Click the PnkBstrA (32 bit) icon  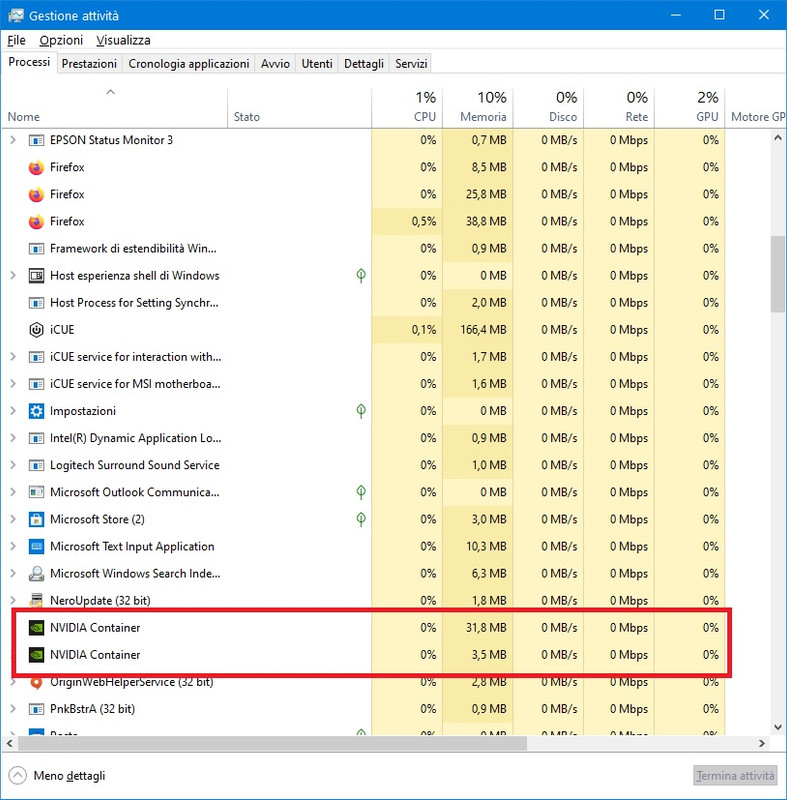[x=36, y=709]
